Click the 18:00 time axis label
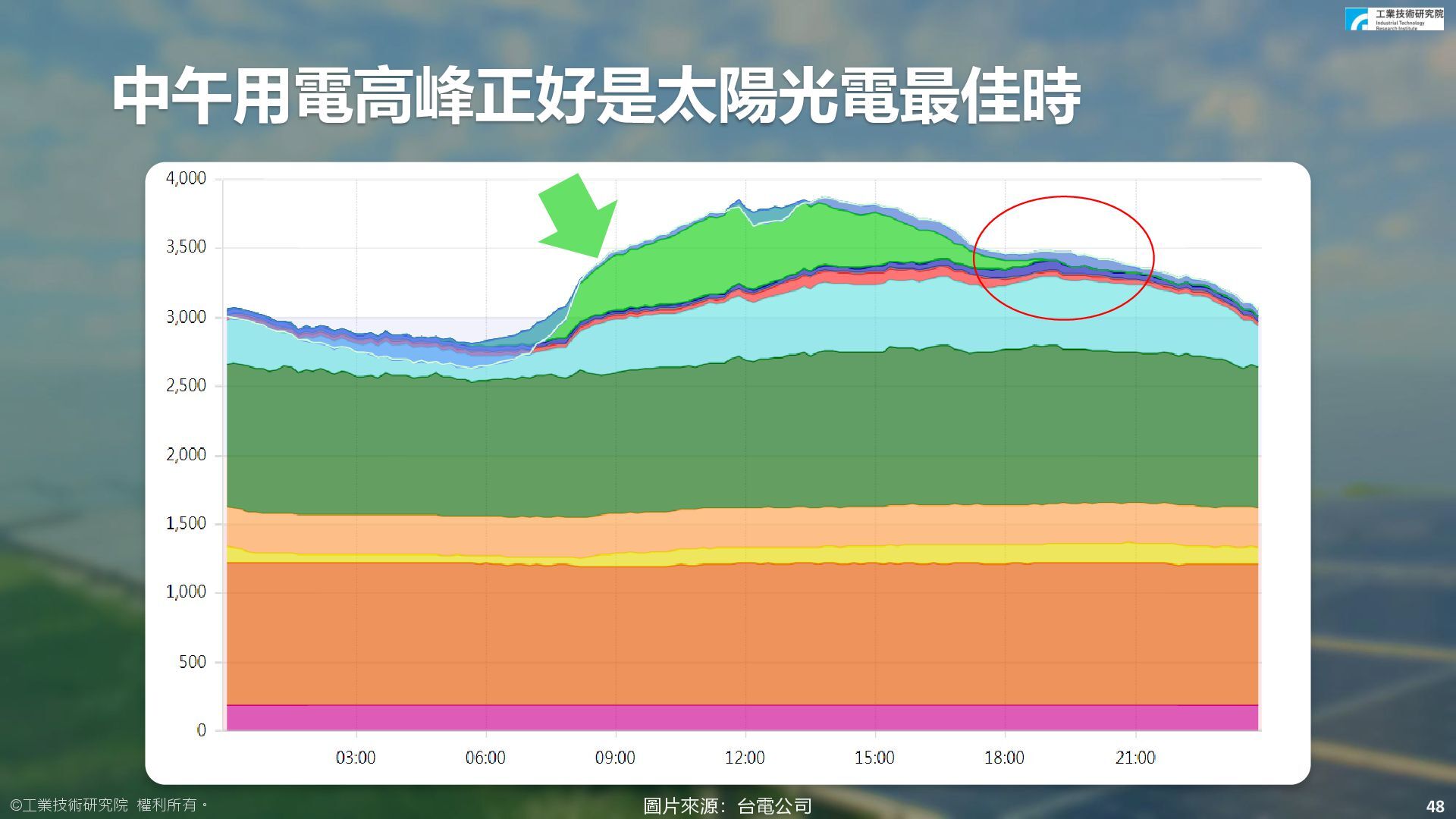The image size is (1456, 819). [x=1004, y=758]
